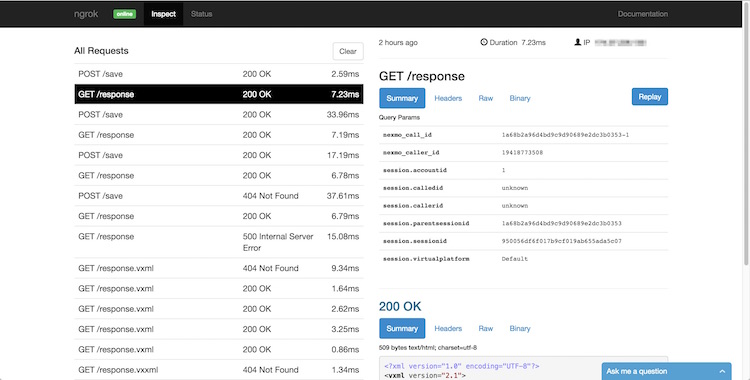The image size is (750, 380).
Task: Select the GET /response request taking 6.78ms
Action: 219,176
